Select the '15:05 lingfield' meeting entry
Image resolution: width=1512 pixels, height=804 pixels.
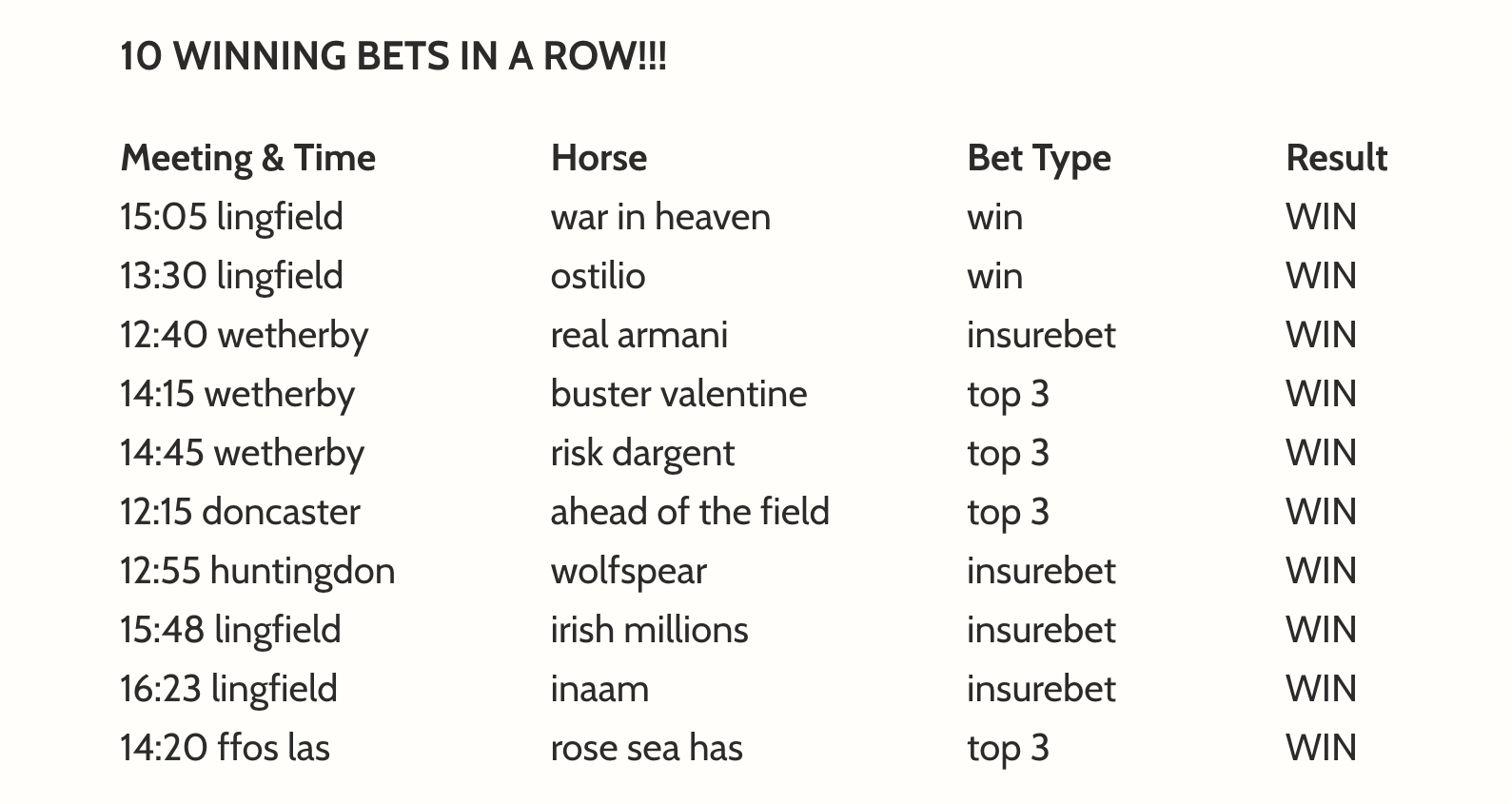(x=231, y=217)
